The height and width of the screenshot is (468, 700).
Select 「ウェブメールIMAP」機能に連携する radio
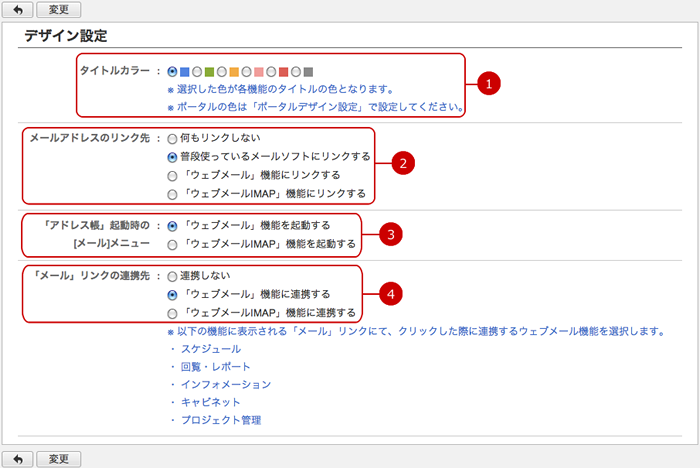pos(172,314)
